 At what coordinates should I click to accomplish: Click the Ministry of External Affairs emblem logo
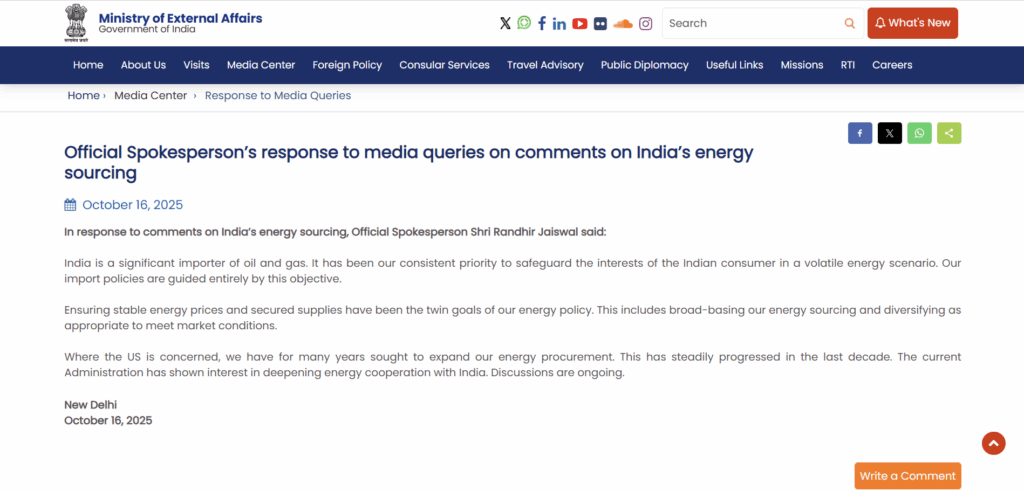(x=76, y=23)
